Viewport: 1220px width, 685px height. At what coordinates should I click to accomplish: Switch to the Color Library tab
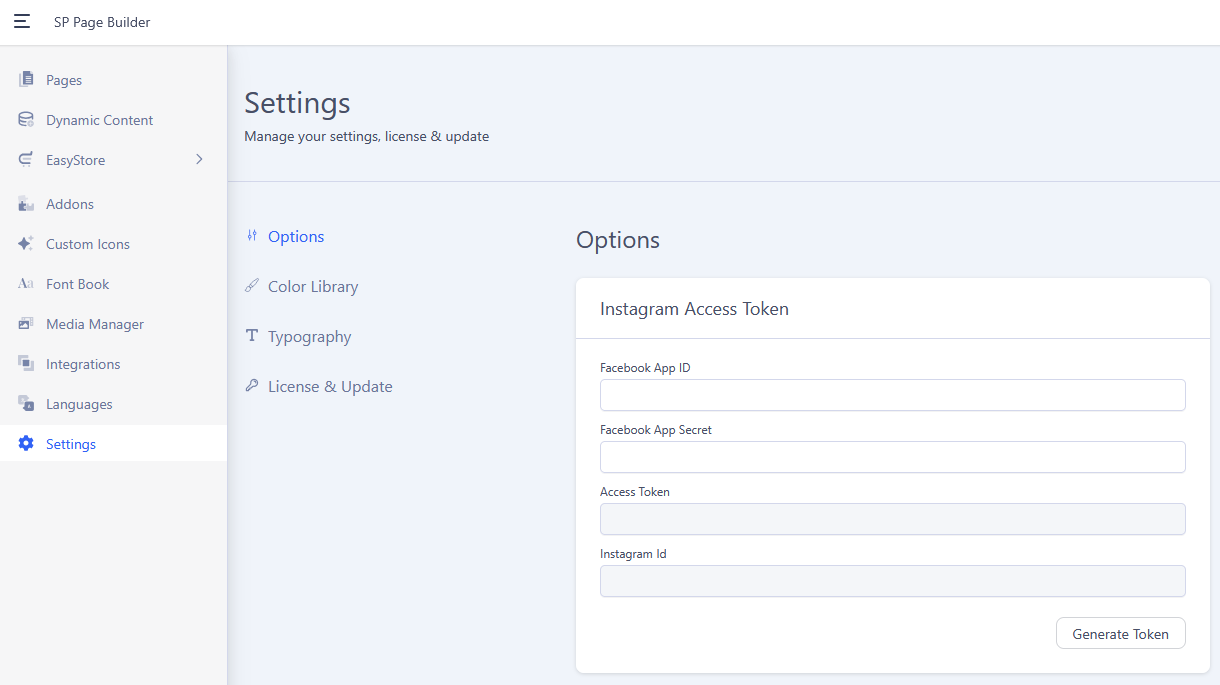point(312,287)
